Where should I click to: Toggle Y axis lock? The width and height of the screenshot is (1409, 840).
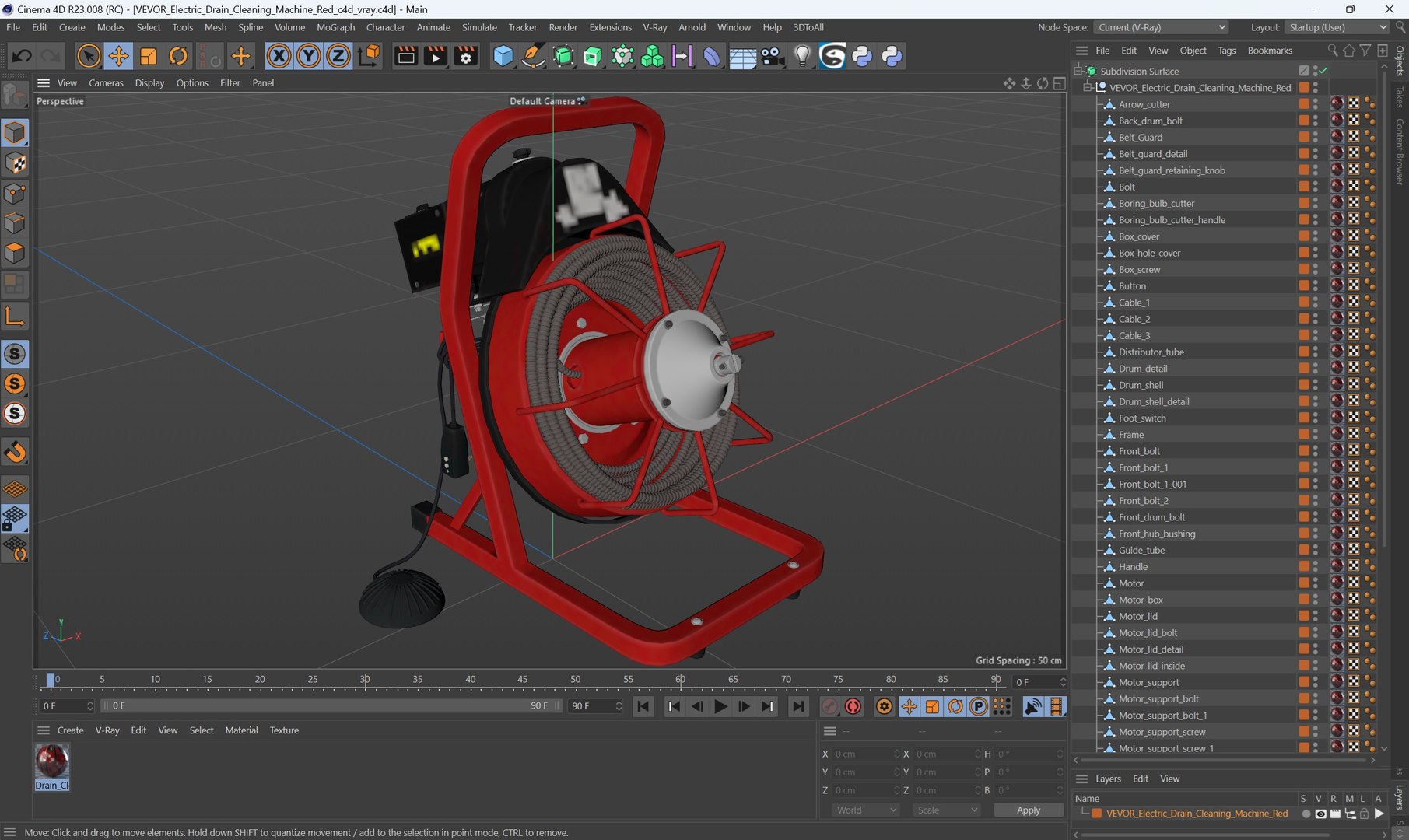pyautogui.click(x=309, y=56)
